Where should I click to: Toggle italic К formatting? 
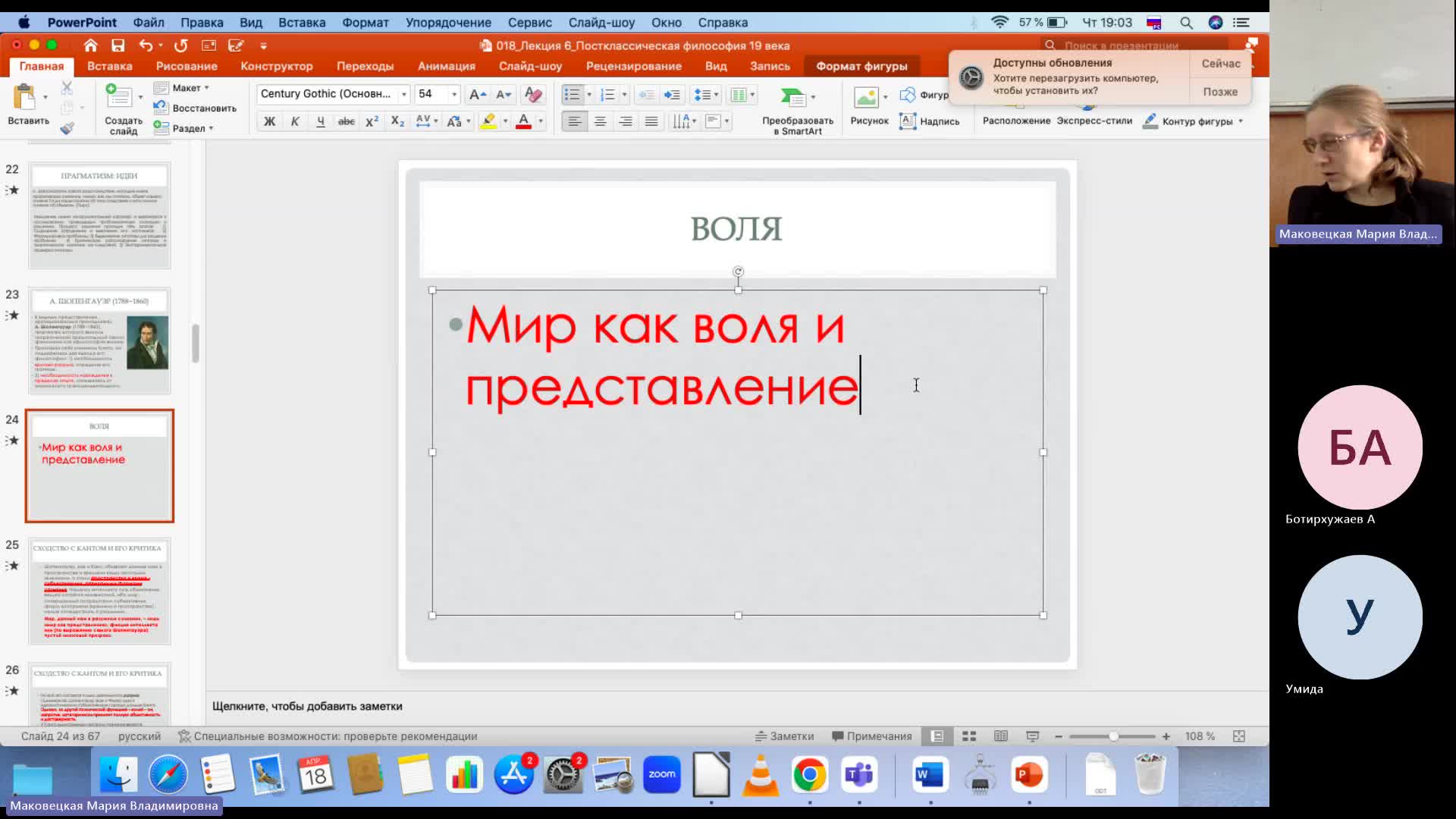click(295, 121)
